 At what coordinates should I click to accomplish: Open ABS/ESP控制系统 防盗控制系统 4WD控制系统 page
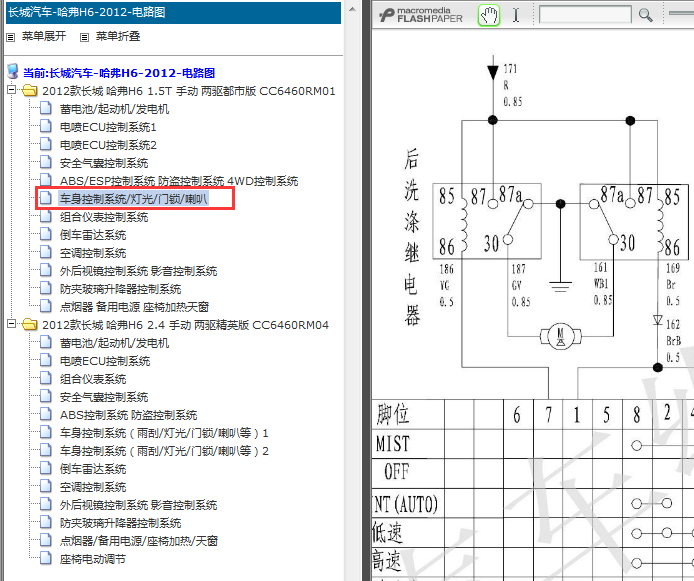[179, 181]
